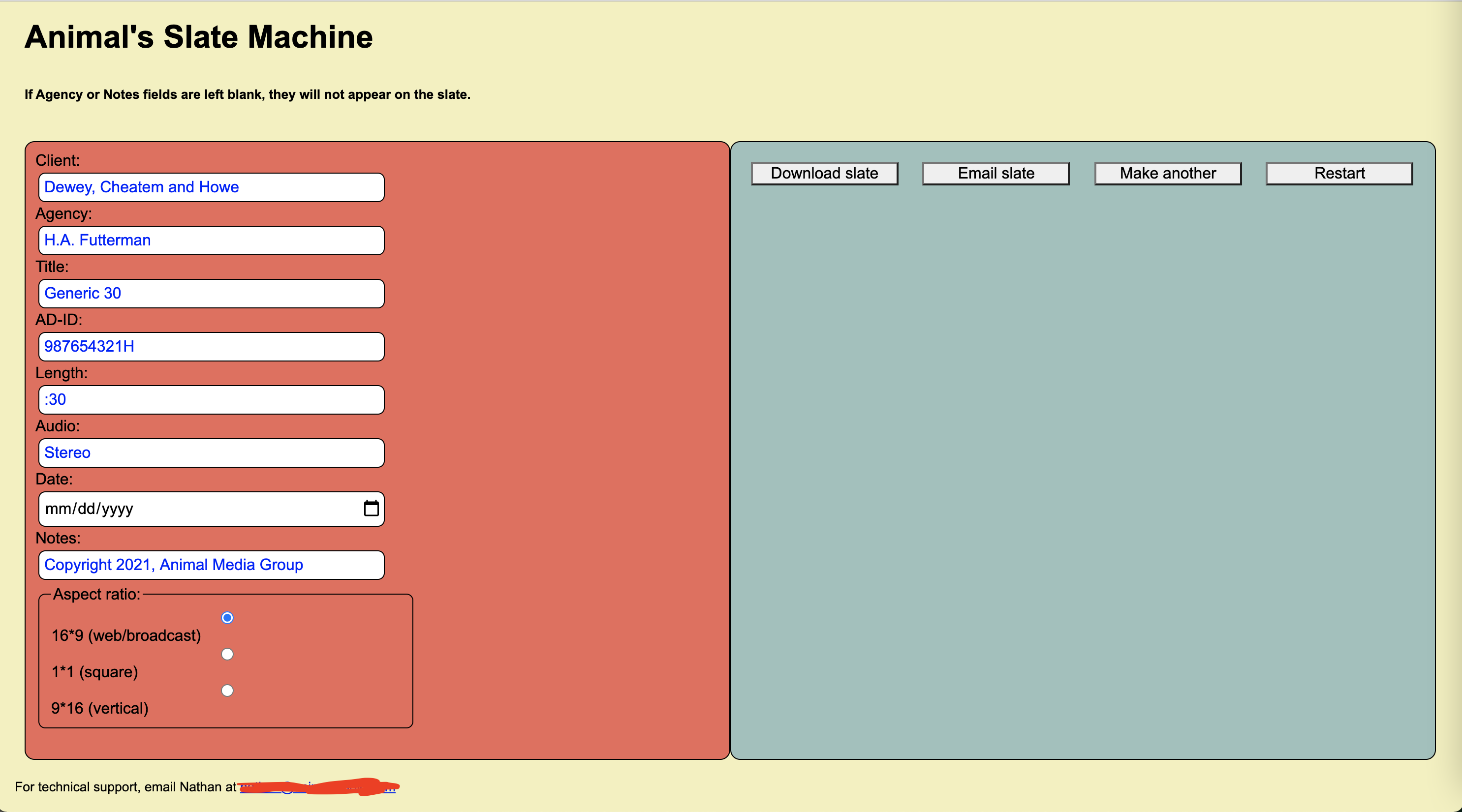The height and width of the screenshot is (812, 1462).
Task: Click the Client: label
Action: [57, 160]
